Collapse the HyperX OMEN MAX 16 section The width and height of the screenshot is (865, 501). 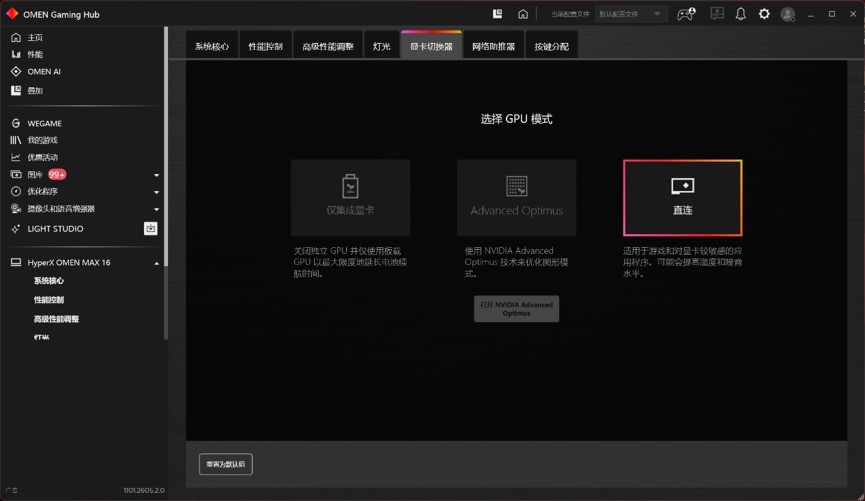click(x=157, y=263)
